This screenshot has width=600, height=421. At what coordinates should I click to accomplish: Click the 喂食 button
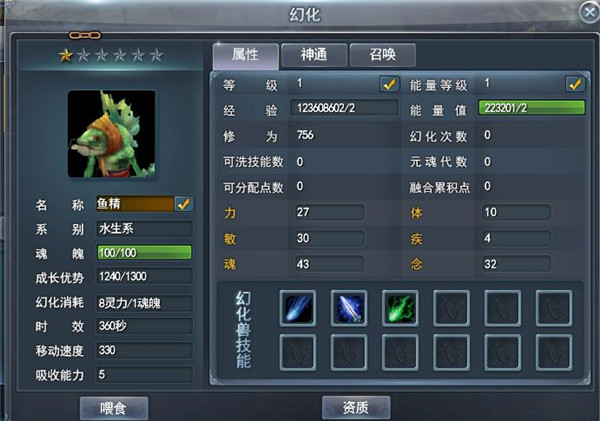tap(114, 408)
